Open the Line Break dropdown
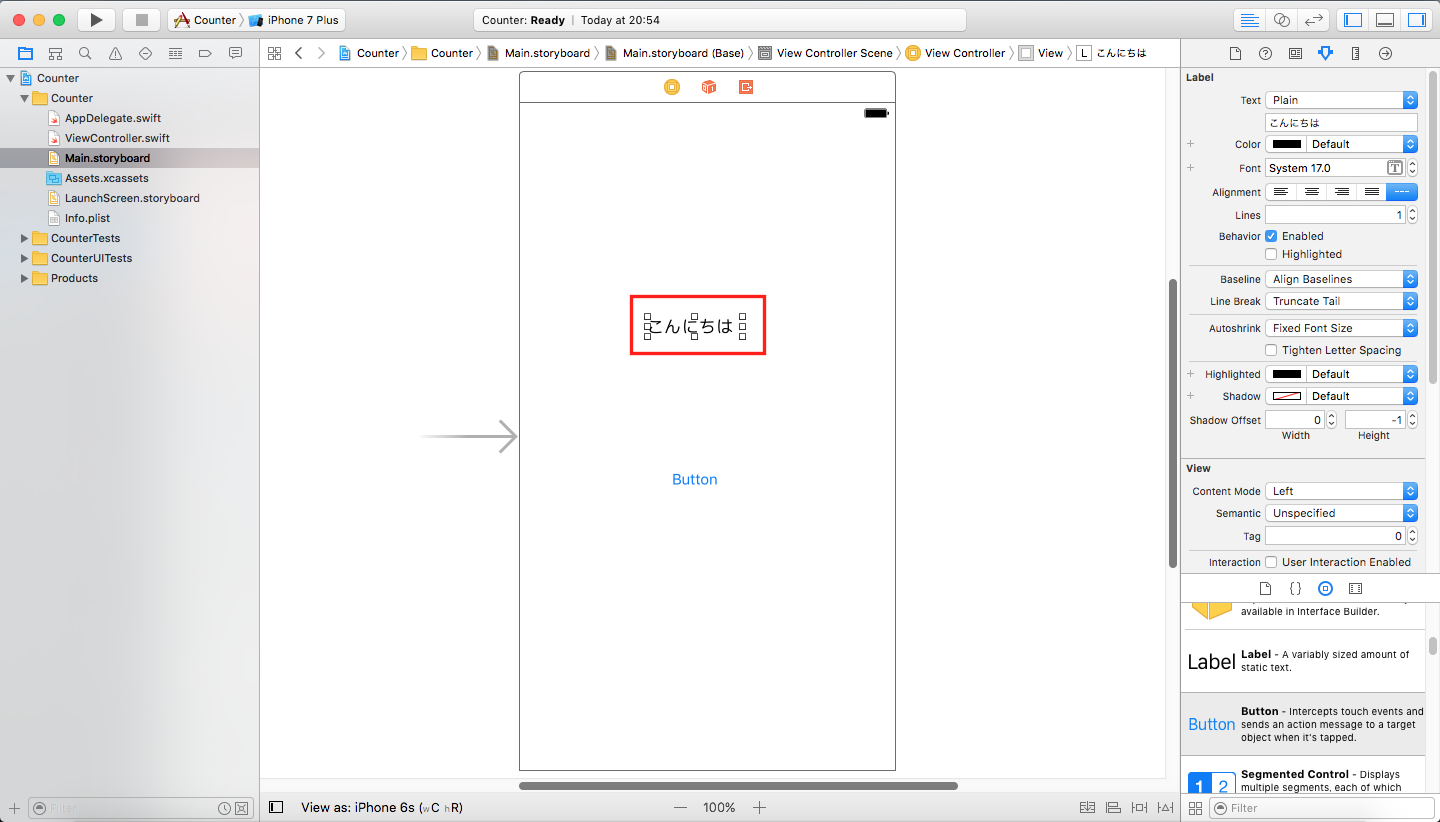This screenshot has height=822, width=1440. point(1341,301)
